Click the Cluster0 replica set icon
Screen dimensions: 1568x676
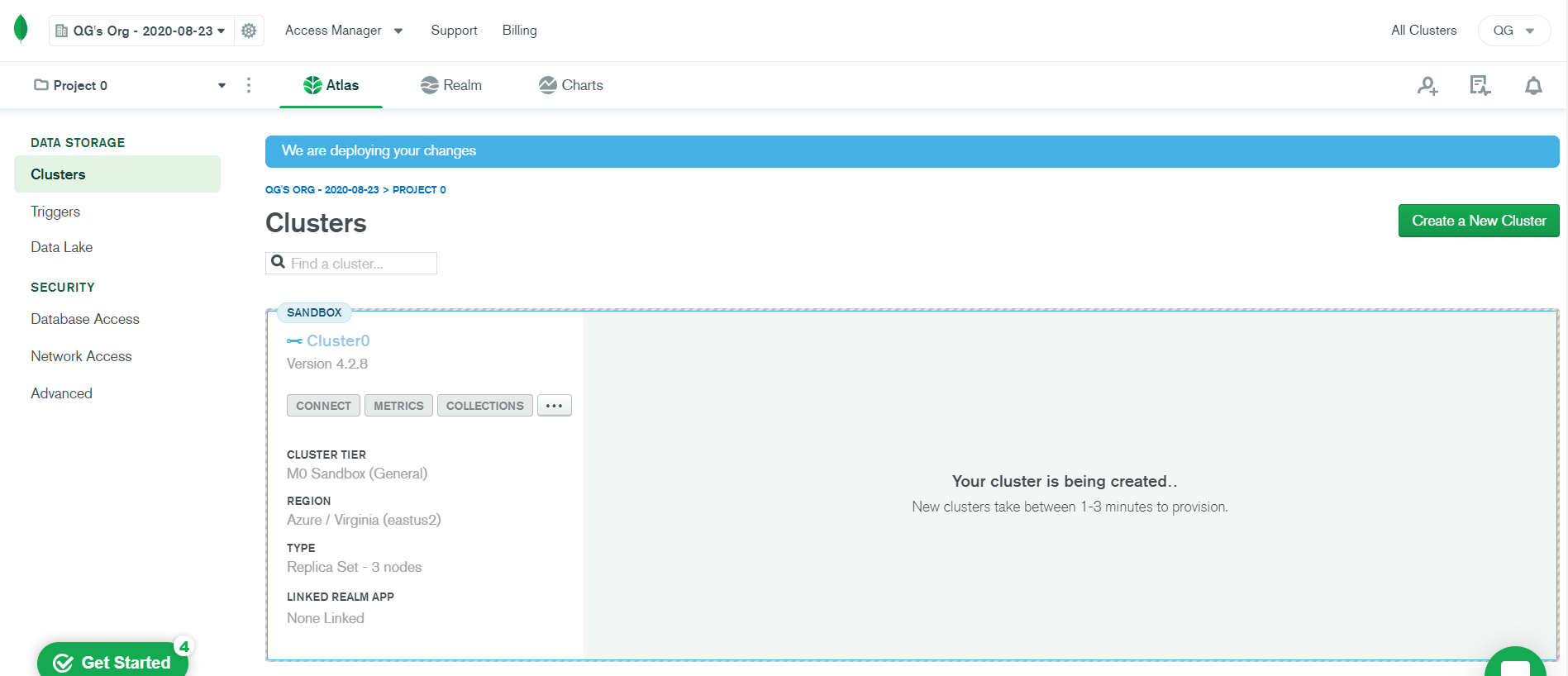pos(294,341)
